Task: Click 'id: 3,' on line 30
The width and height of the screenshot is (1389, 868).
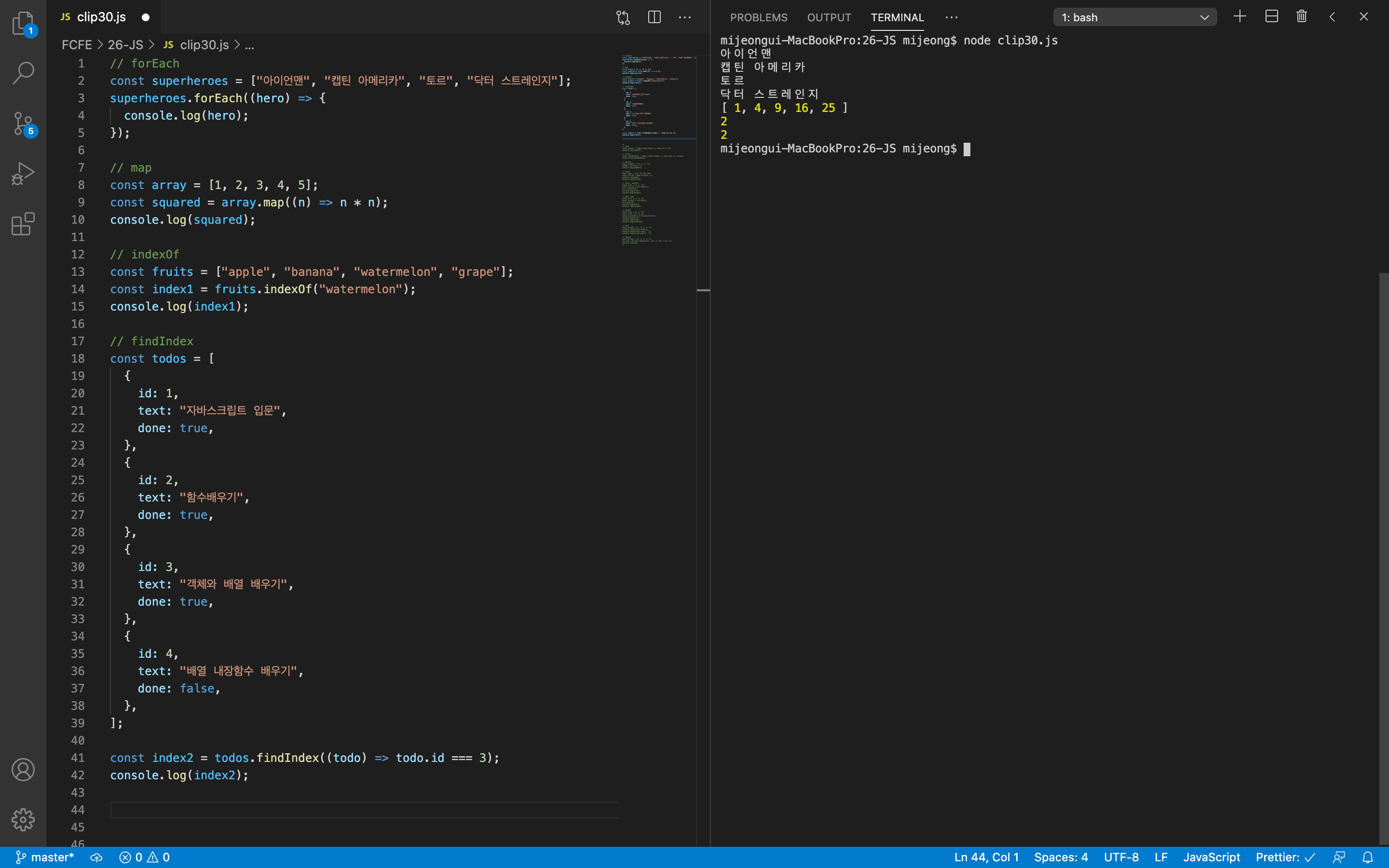Action: [x=158, y=567]
